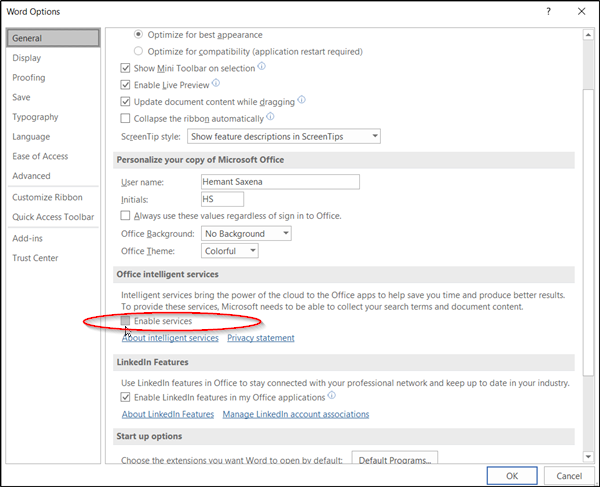The image size is (600, 487).
Task: Click the Help question mark icon
Action: point(548,11)
